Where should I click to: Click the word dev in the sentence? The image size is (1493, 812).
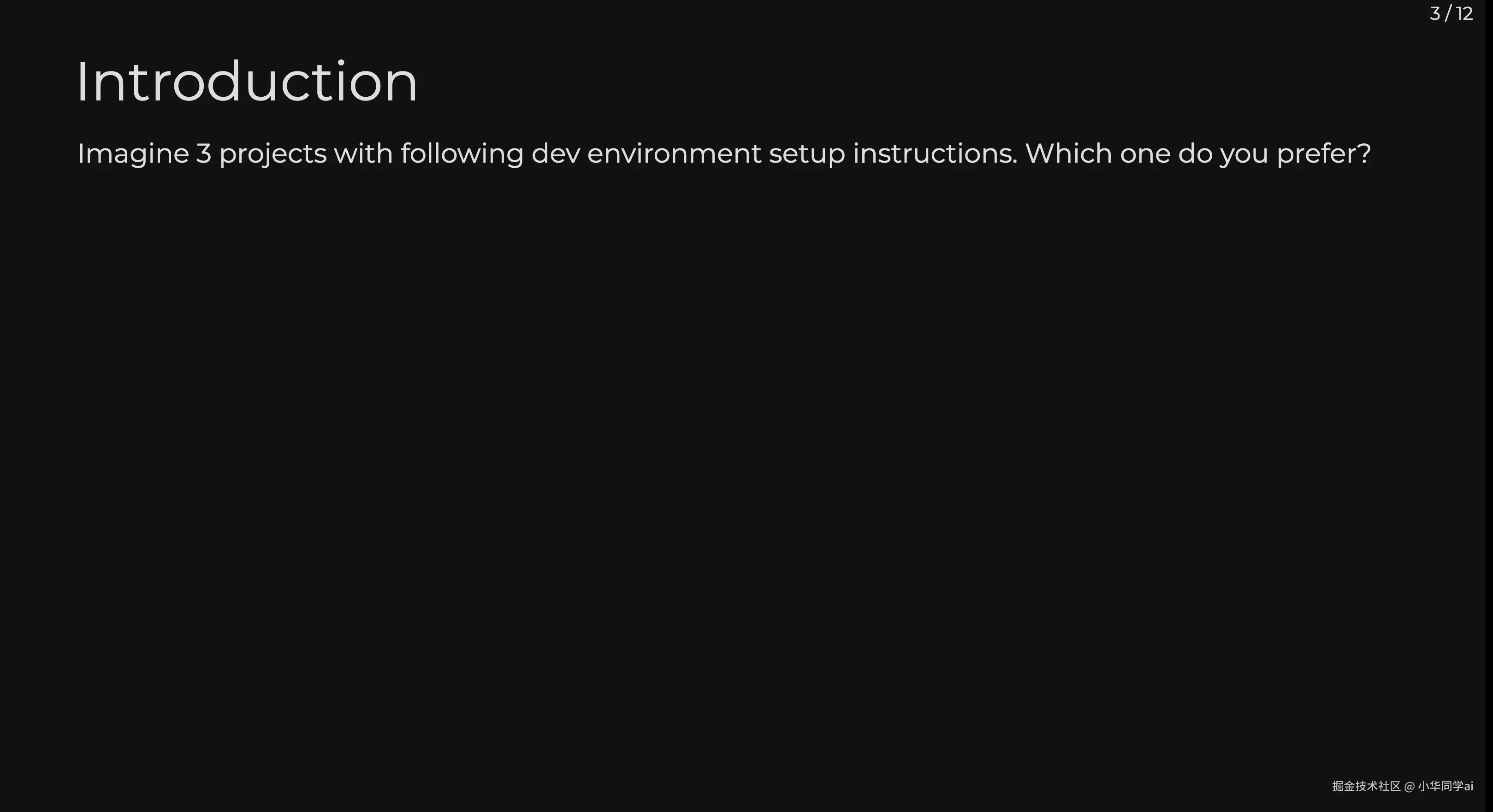tap(555, 154)
